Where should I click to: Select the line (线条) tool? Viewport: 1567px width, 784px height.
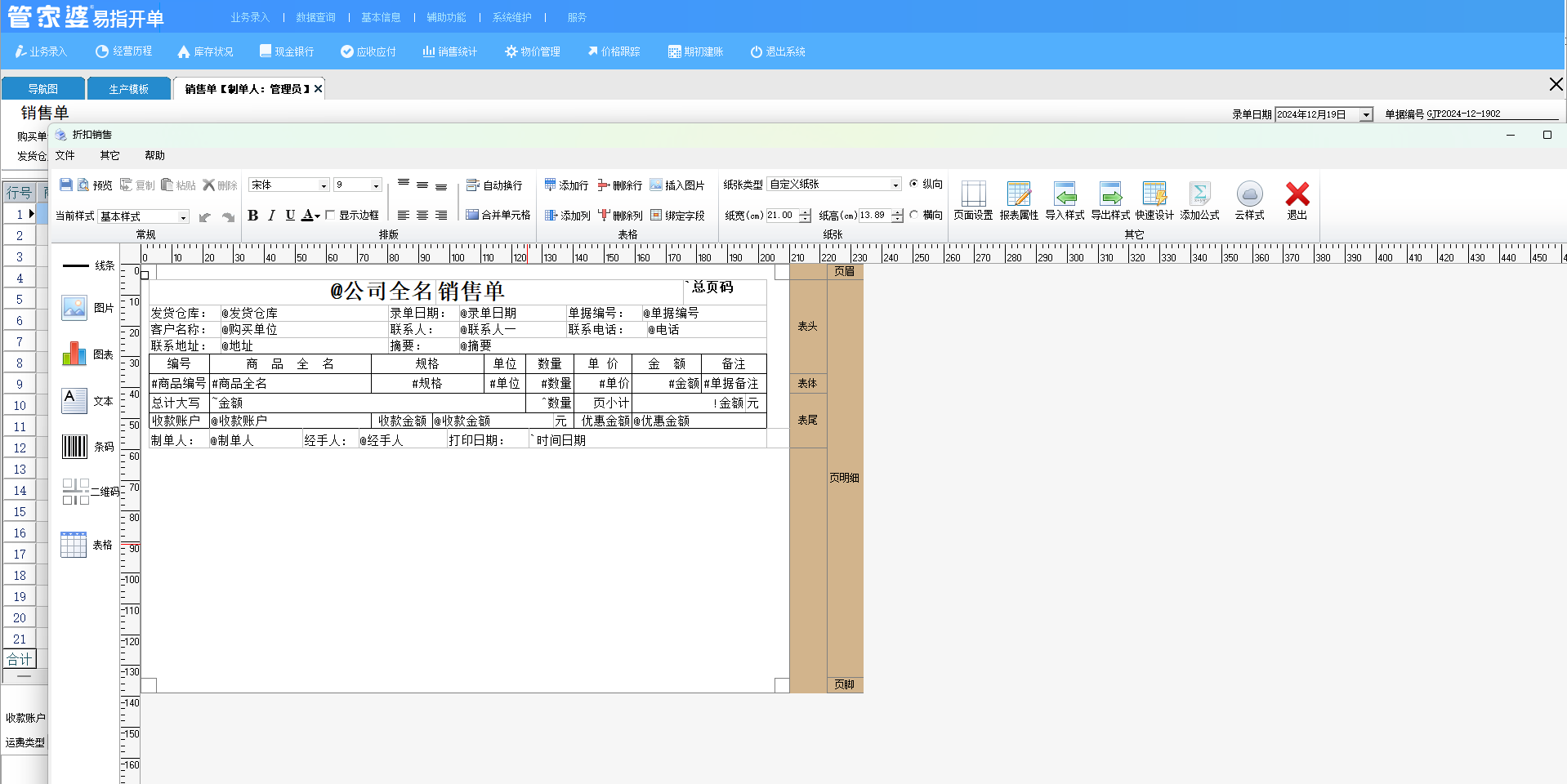[88, 265]
